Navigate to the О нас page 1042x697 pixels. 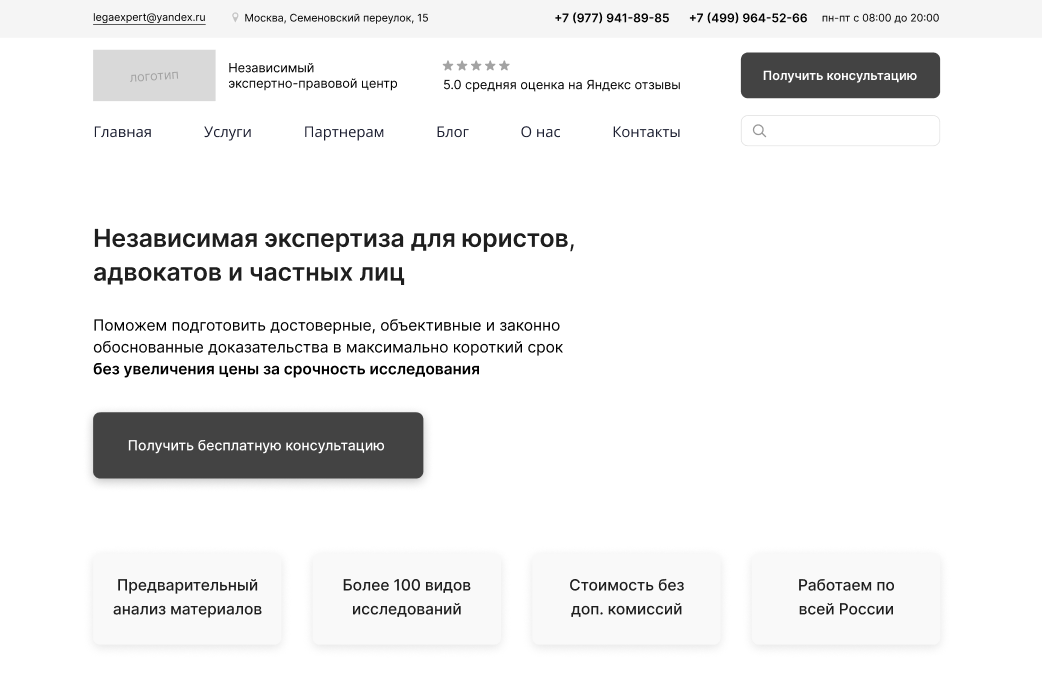540,132
